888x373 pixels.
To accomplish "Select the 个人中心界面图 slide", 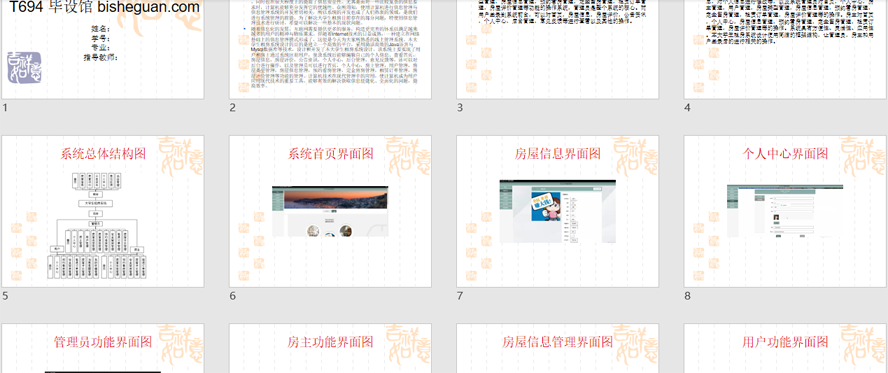I will [x=785, y=211].
